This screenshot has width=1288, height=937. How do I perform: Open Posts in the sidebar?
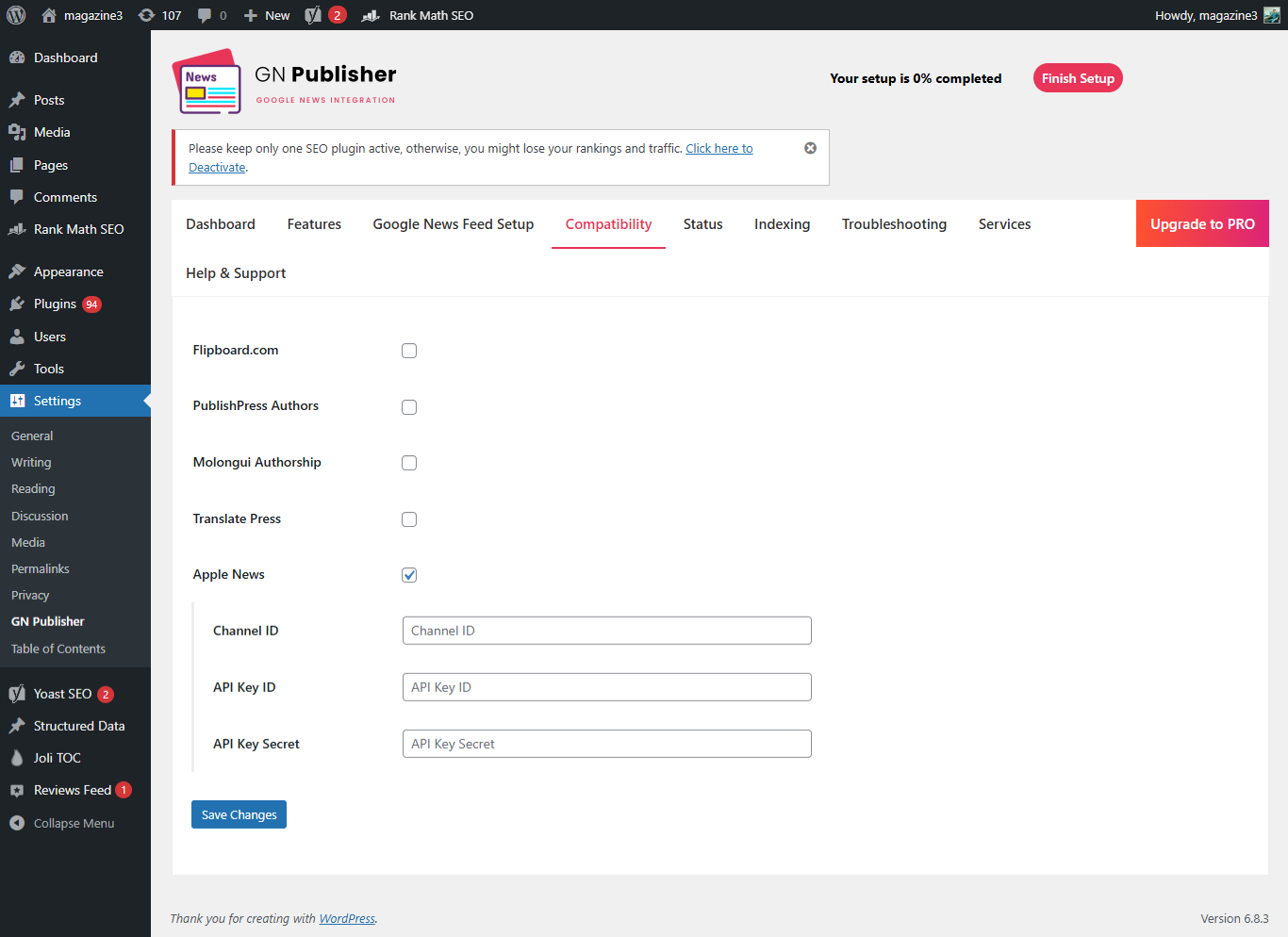tap(75, 100)
